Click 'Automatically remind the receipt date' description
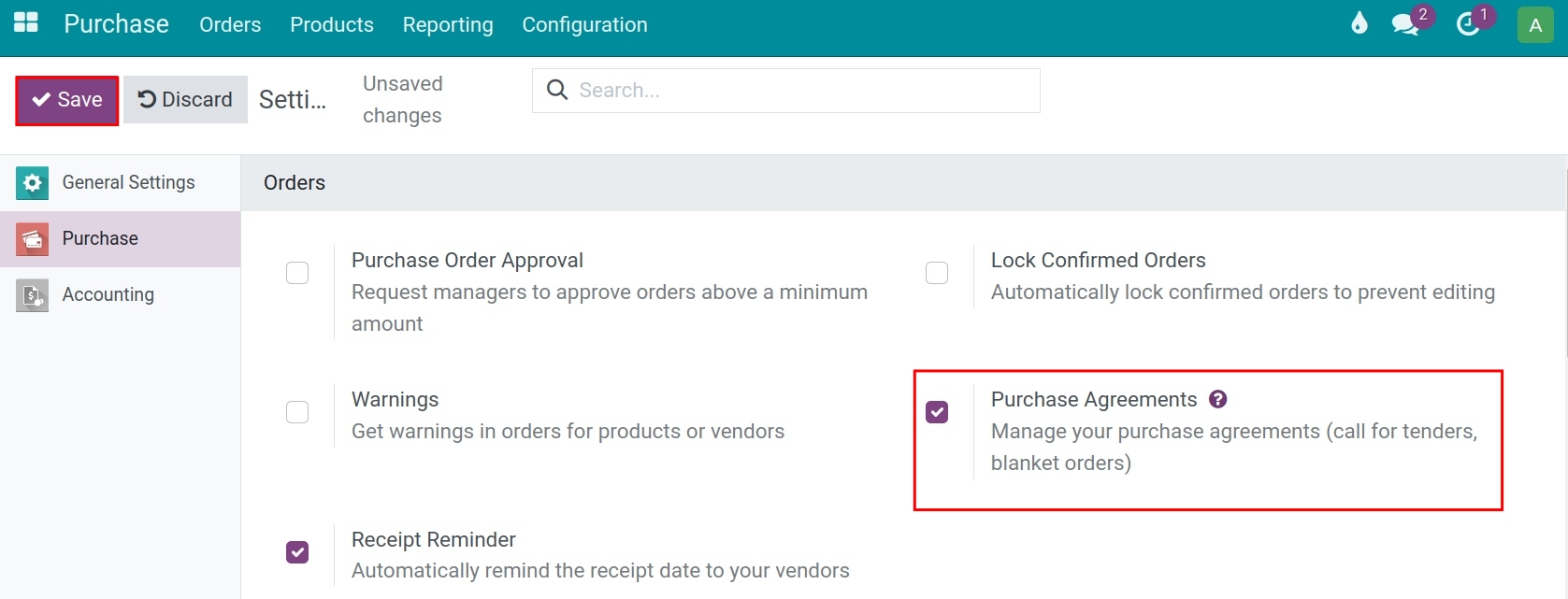Image resolution: width=1568 pixels, height=599 pixels. [x=600, y=571]
